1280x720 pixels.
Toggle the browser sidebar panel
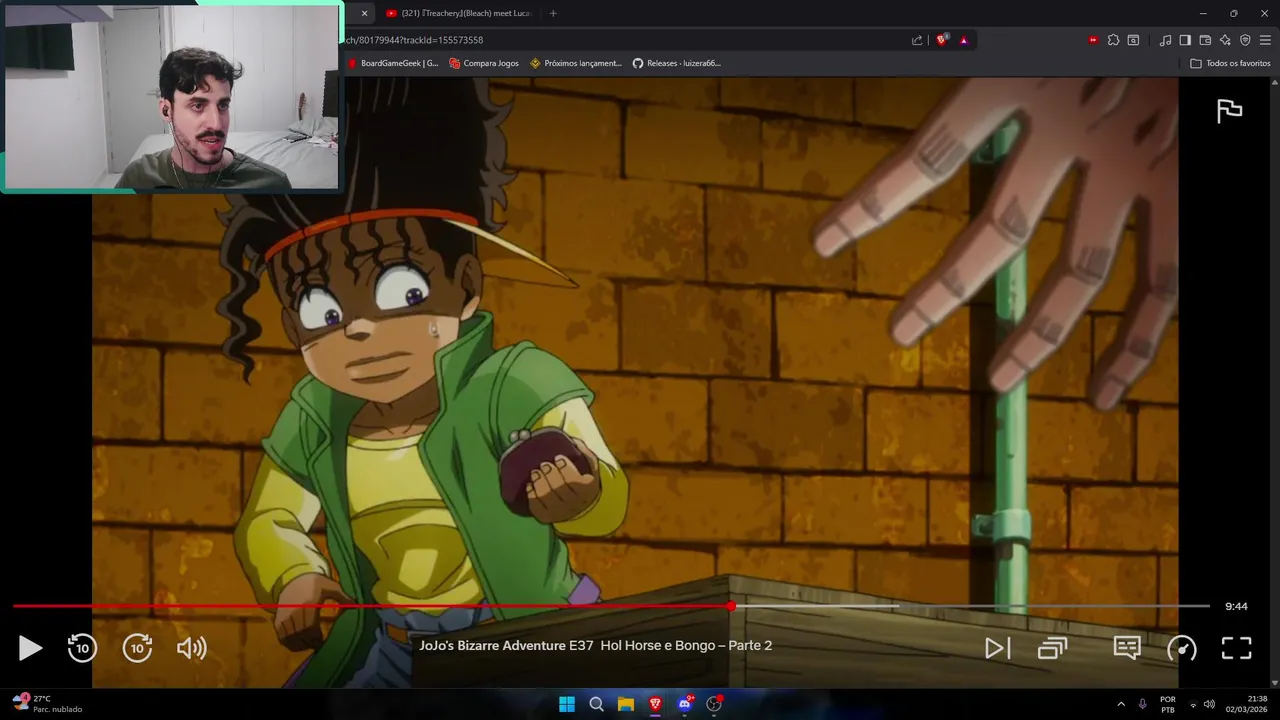[x=1185, y=40]
